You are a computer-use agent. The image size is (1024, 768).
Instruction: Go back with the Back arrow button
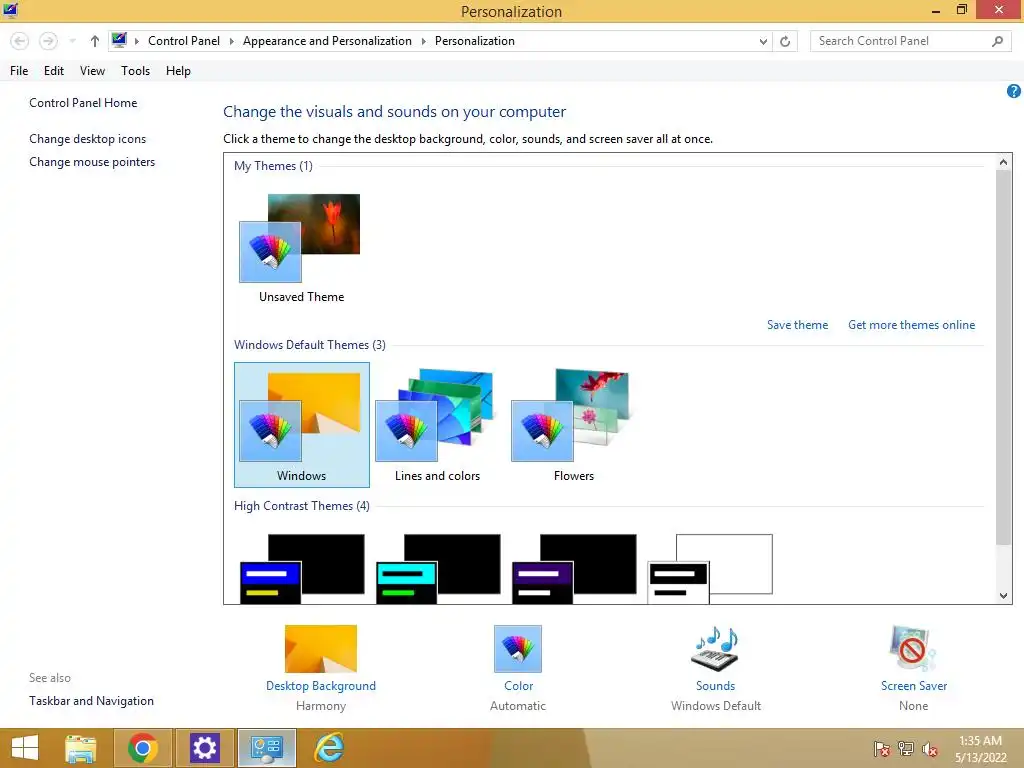click(x=20, y=41)
